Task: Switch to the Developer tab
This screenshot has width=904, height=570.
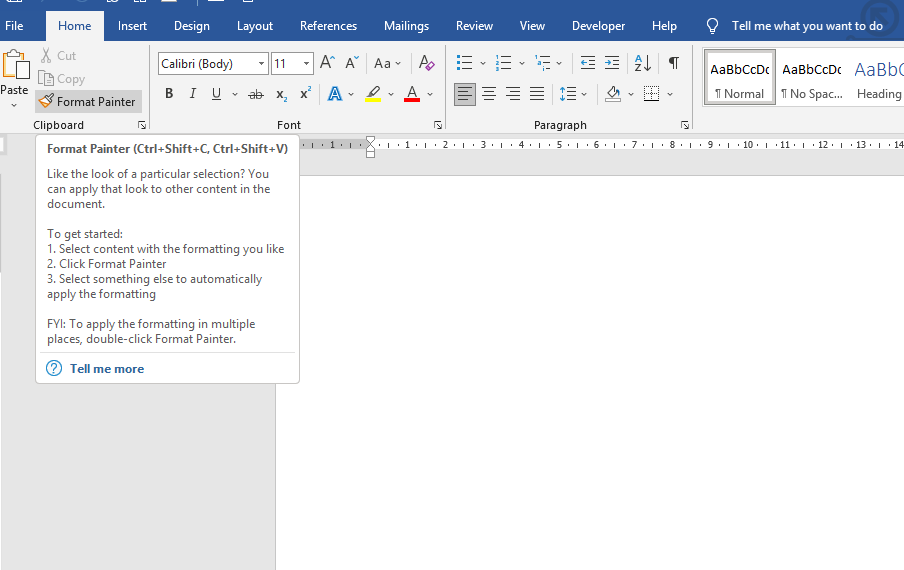Action: 598,26
